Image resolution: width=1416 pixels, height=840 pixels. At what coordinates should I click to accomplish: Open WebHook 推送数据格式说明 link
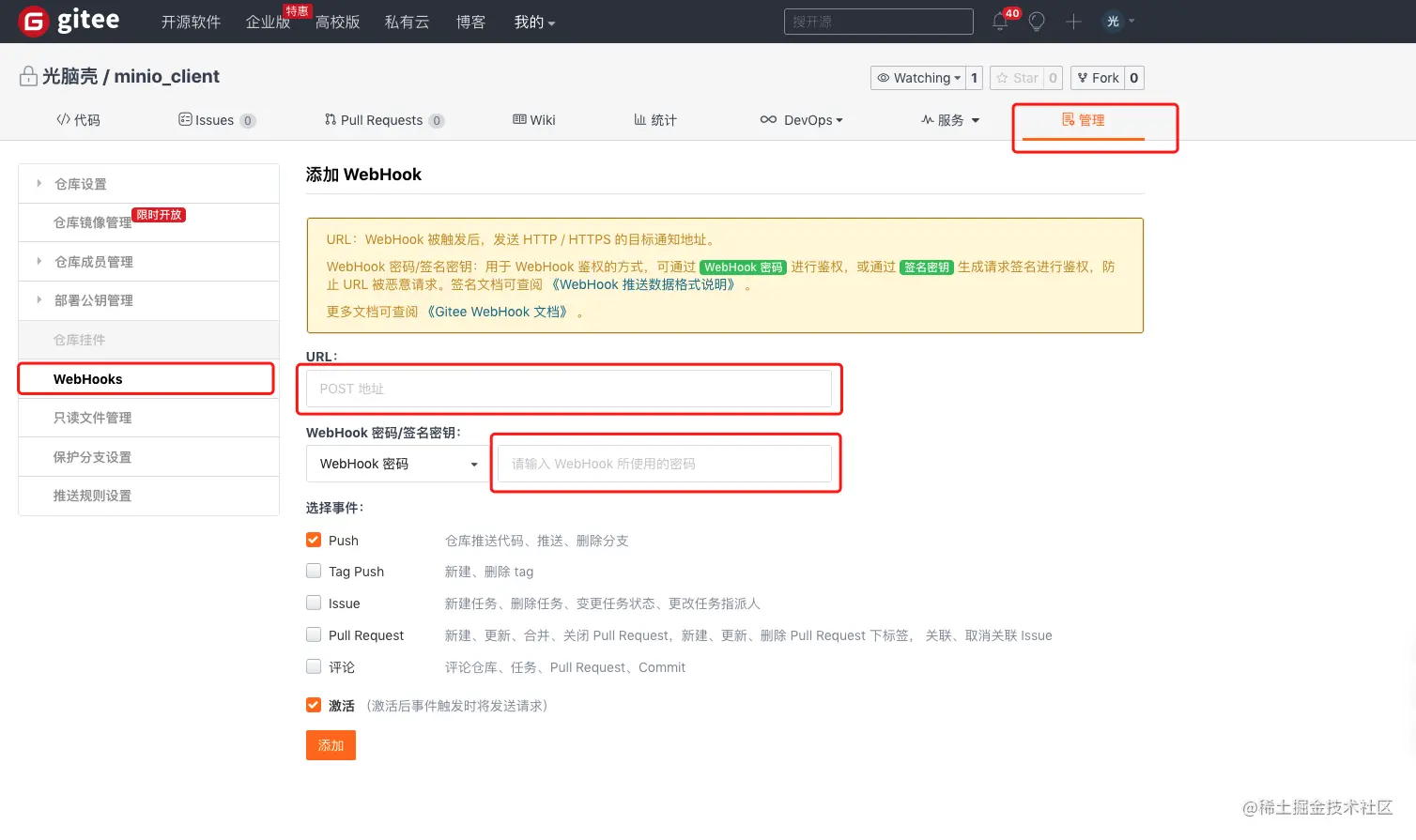coord(644,284)
